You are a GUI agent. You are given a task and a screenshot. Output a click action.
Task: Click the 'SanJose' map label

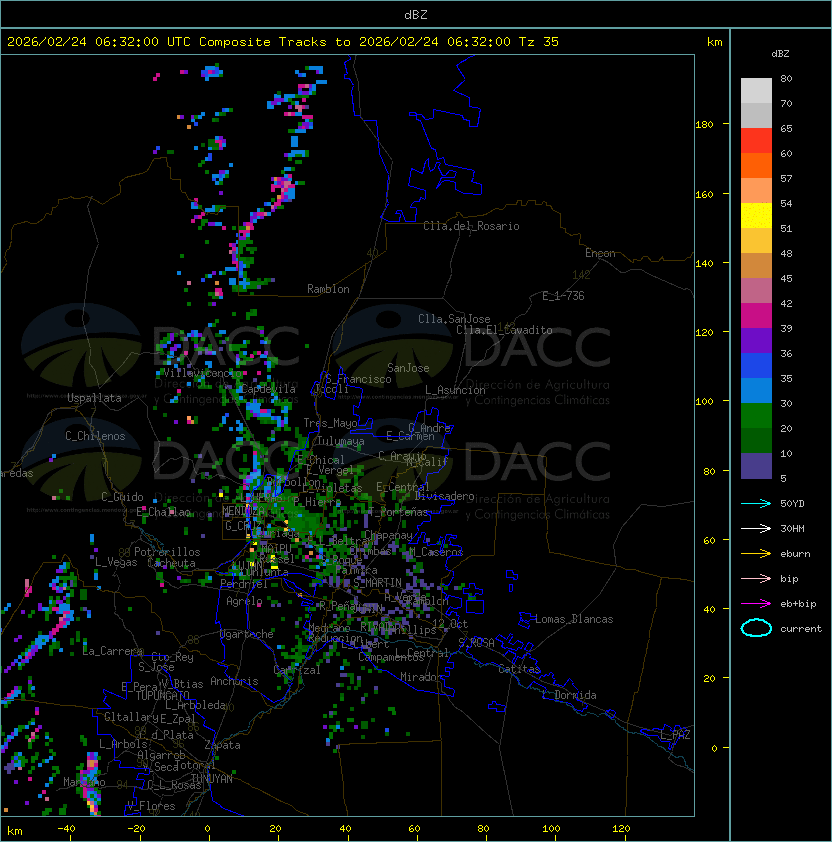(408, 368)
